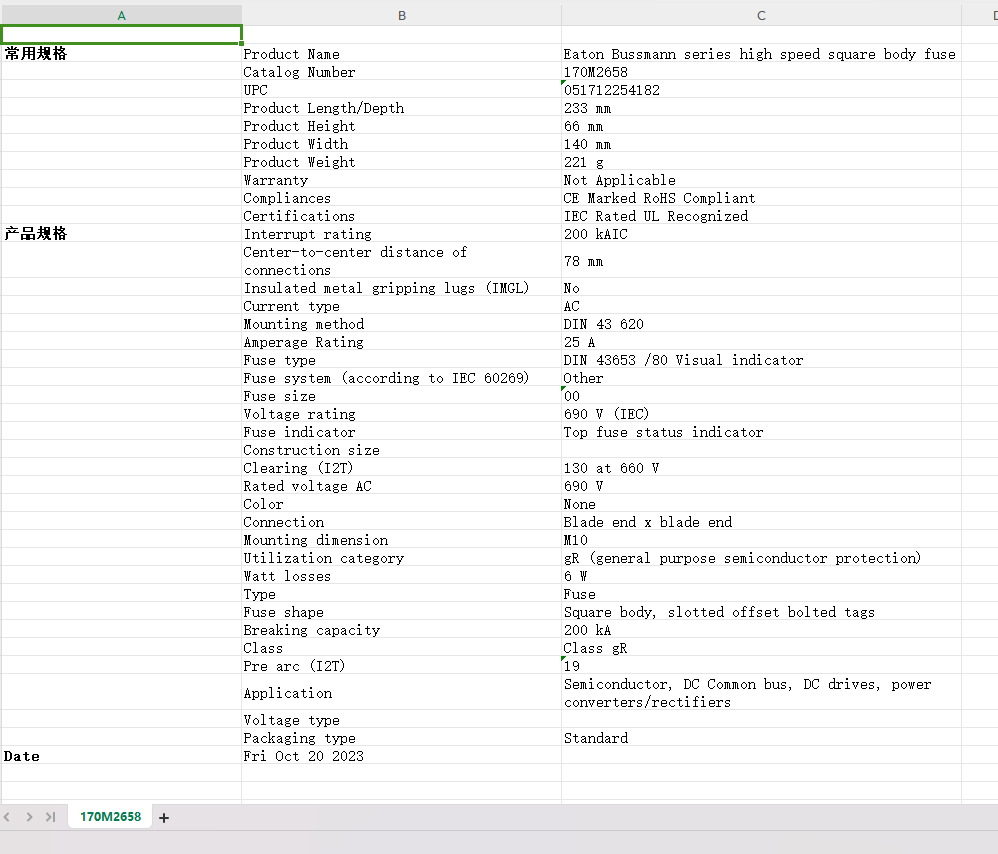Select column C header

pyautogui.click(x=761, y=15)
